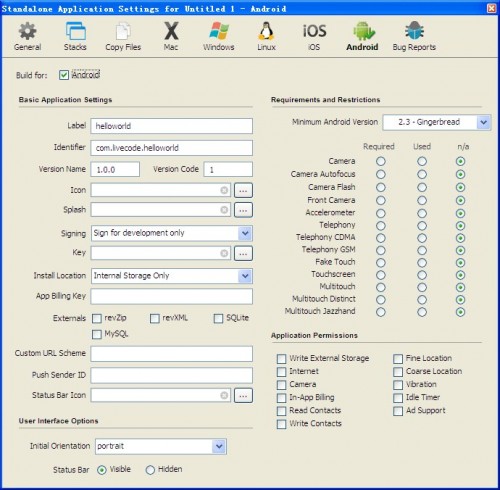Select Hidden status bar option
Image resolution: width=500 pixels, height=490 pixels.
tap(150, 470)
